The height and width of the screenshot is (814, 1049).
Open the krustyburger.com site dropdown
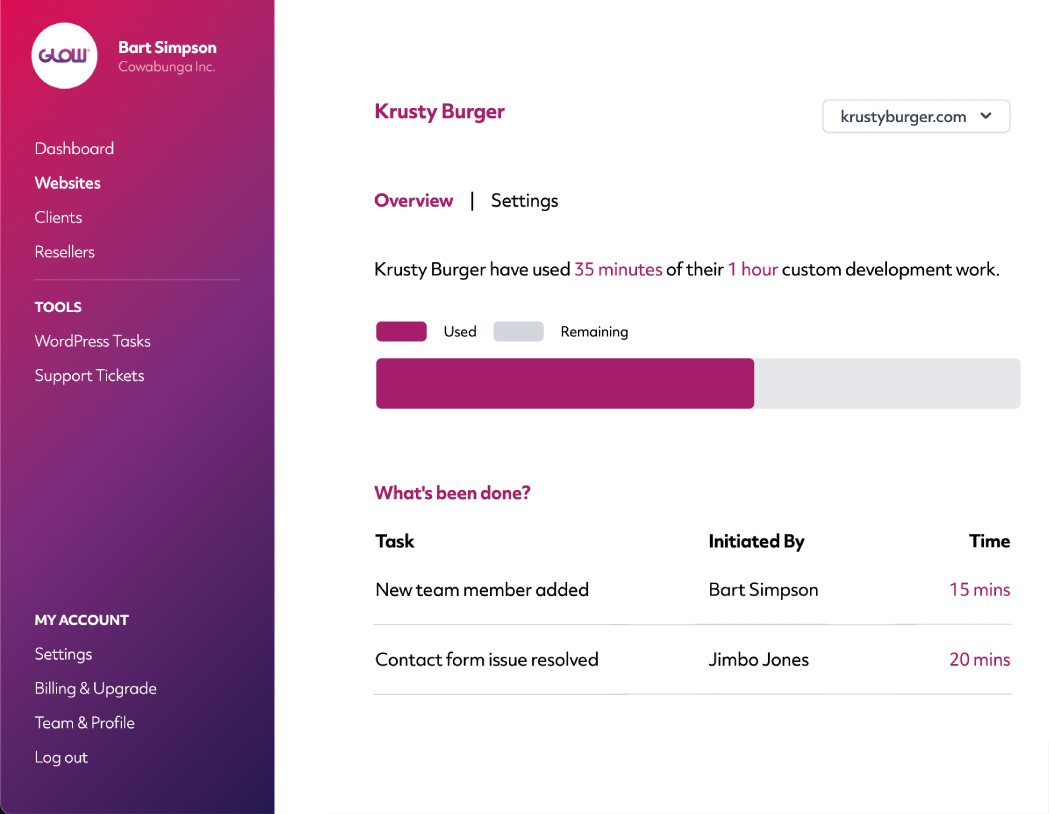click(916, 116)
